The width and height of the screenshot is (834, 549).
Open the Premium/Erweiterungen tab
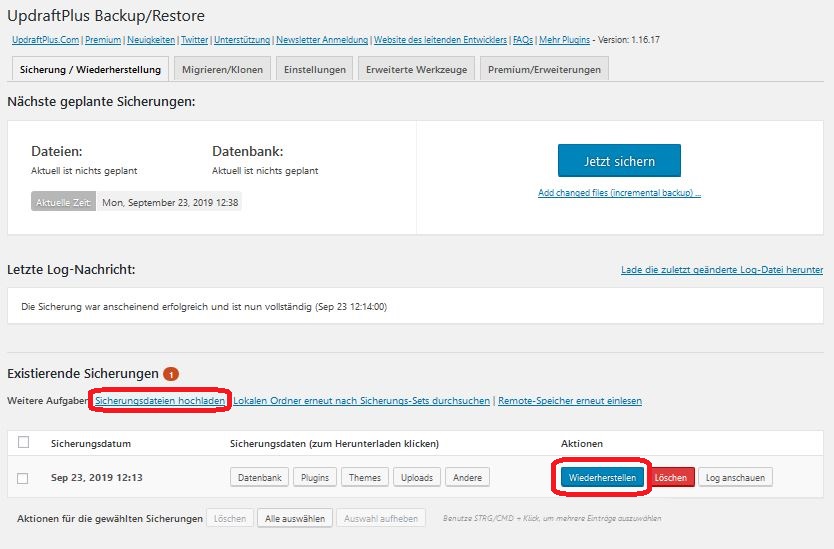544,70
